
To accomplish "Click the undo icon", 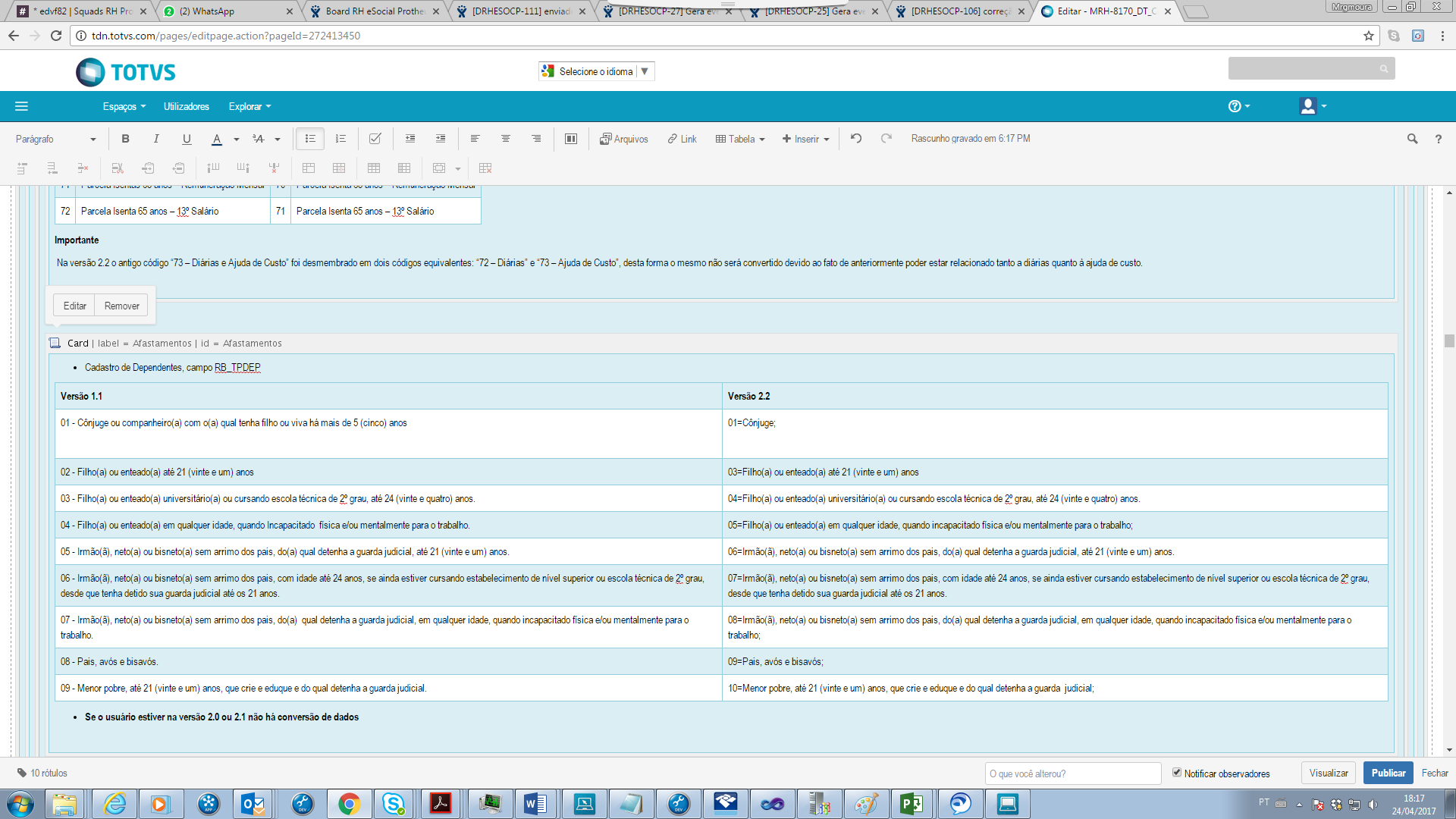I will (856, 139).
